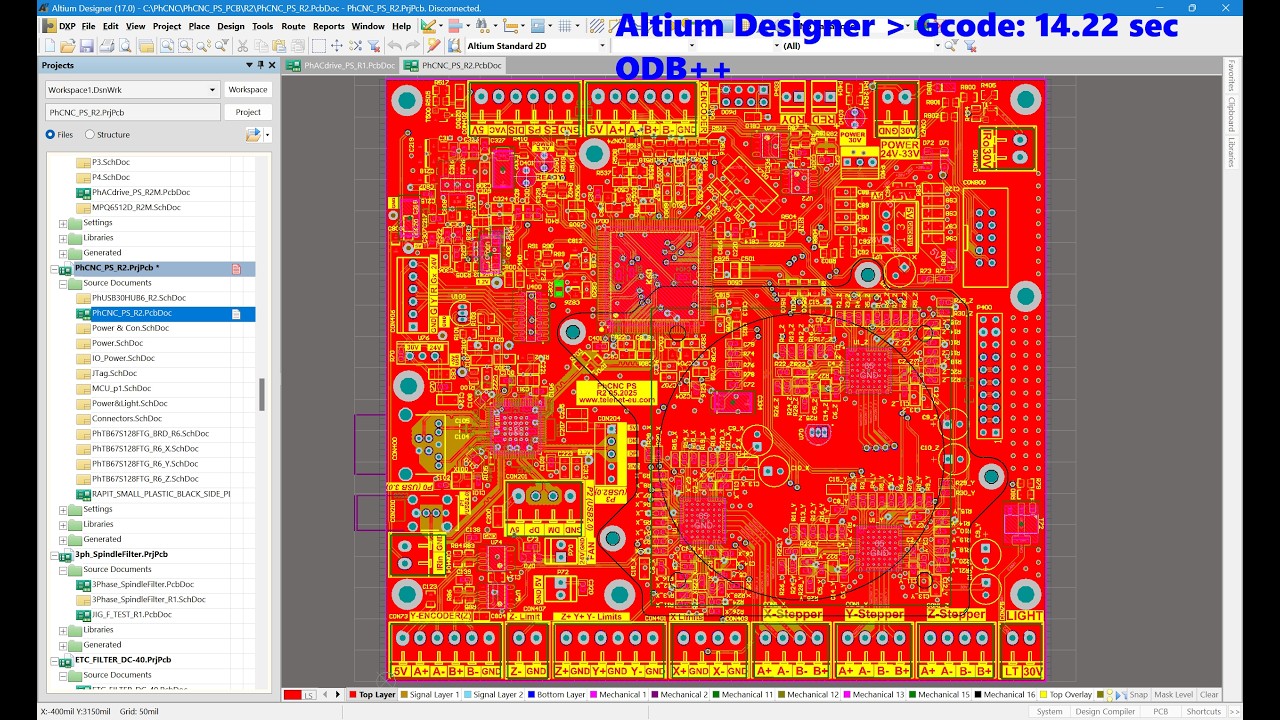Switch to the PhACdrive_PS_R1.PcbDoc tab
1280x720 pixels.
click(342, 65)
